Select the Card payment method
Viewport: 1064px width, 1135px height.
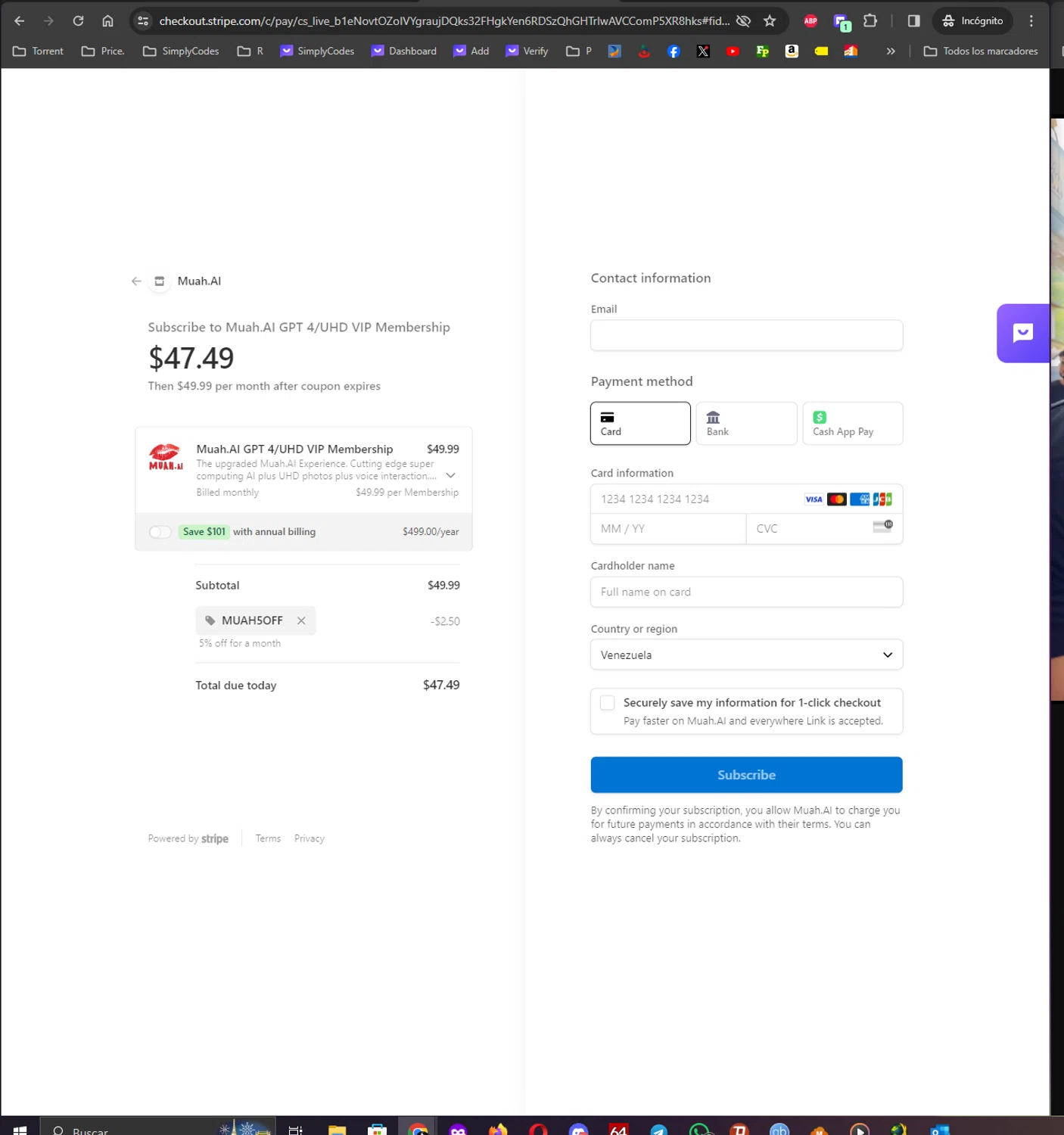click(640, 423)
